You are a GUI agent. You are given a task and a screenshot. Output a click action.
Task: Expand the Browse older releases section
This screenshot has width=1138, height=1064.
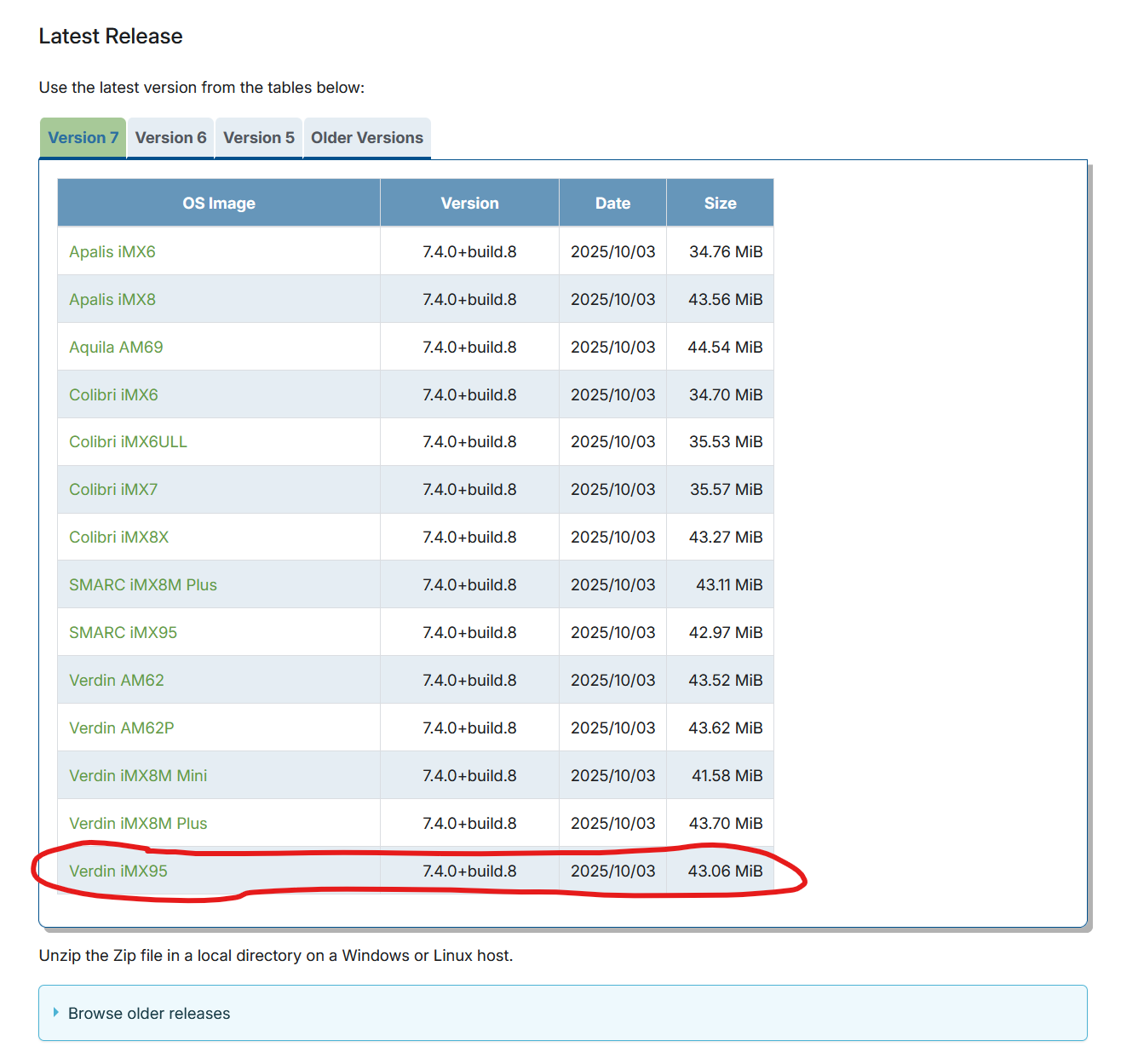pos(149,1013)
